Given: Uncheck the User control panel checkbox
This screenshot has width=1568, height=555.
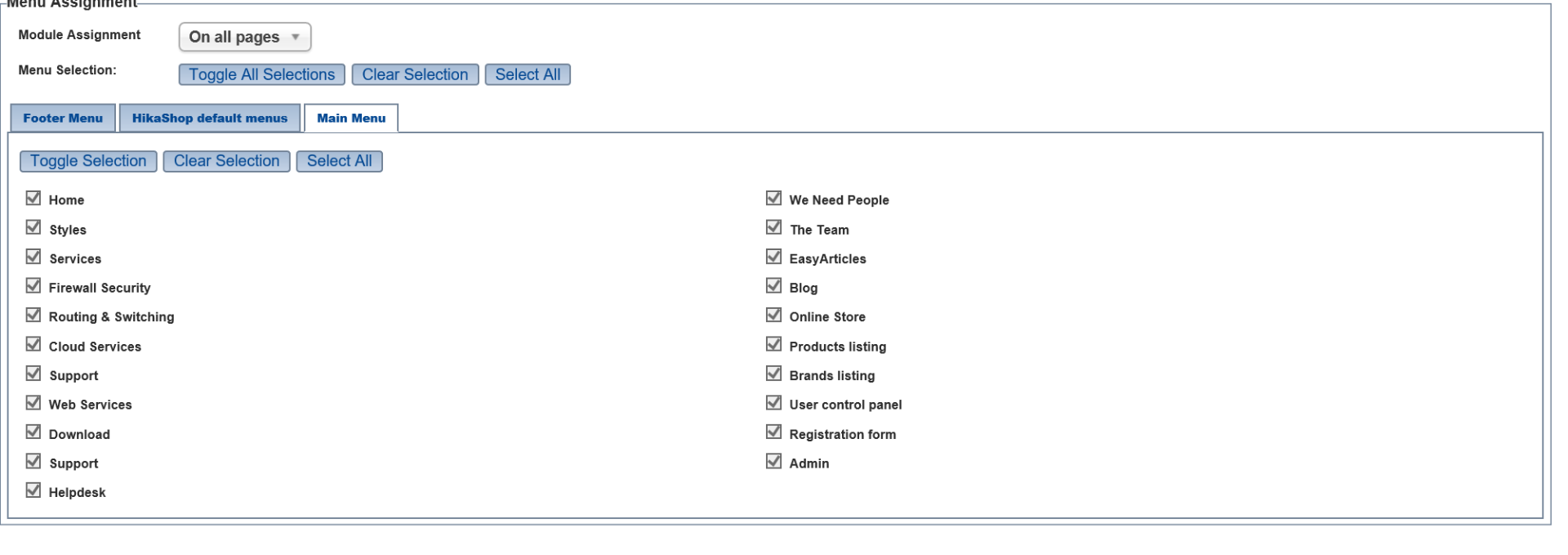Looking at the screenshot, I should (774, 403).
